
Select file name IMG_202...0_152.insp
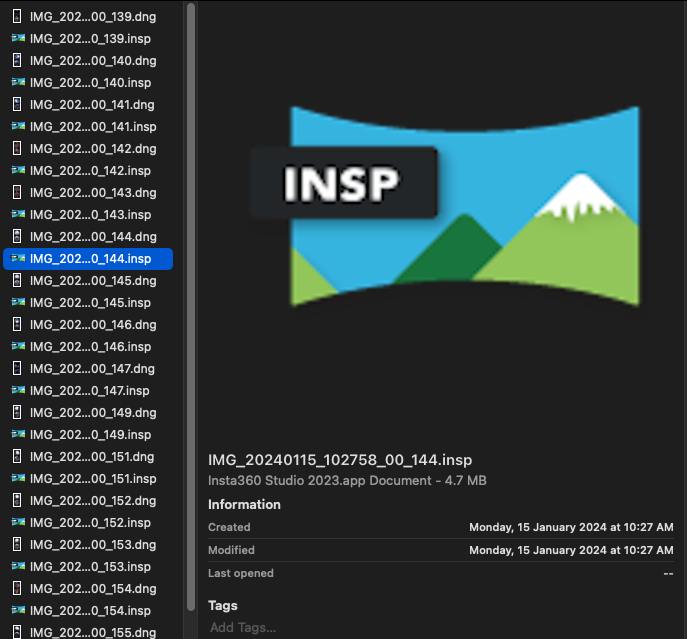point(90,522)
